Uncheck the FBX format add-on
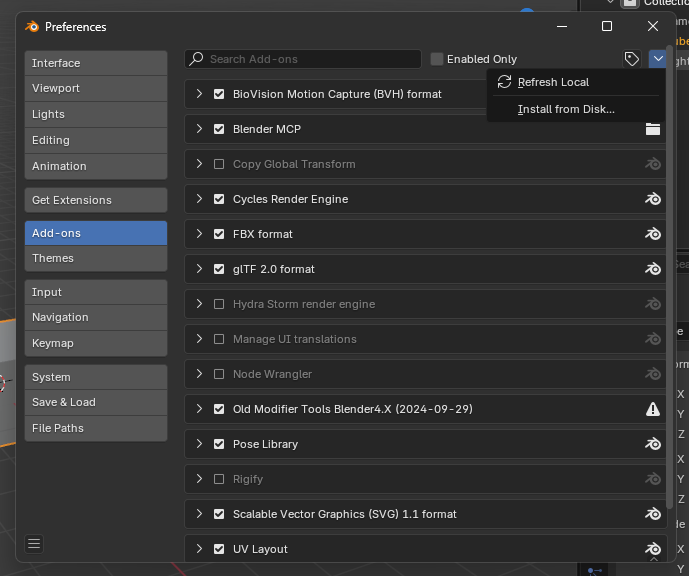The height and width of the screenshot is (576, 689). (x=219, y=234)
